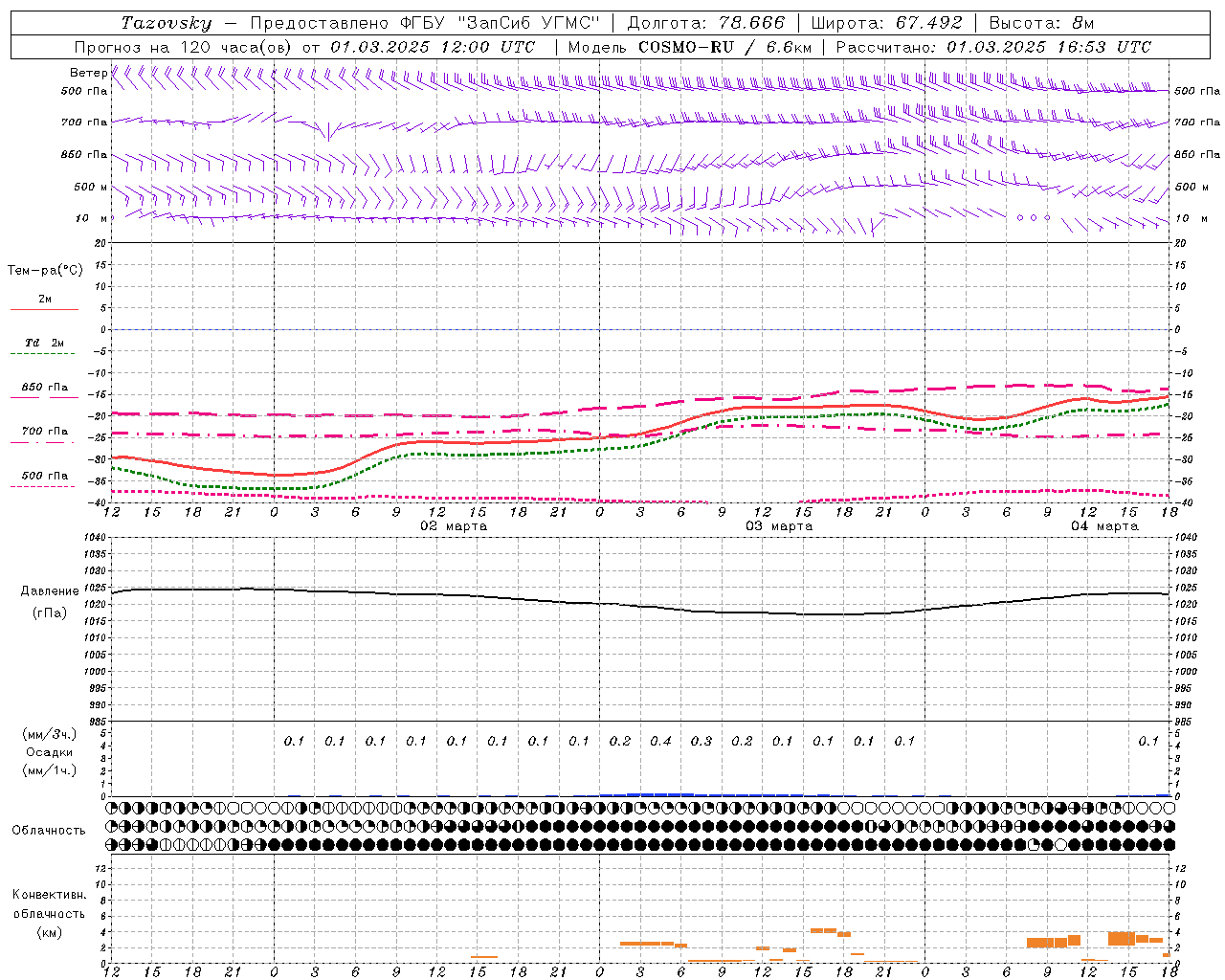Click the tallest orange convective bar on 04 марта

click(x=1122, y=938)
